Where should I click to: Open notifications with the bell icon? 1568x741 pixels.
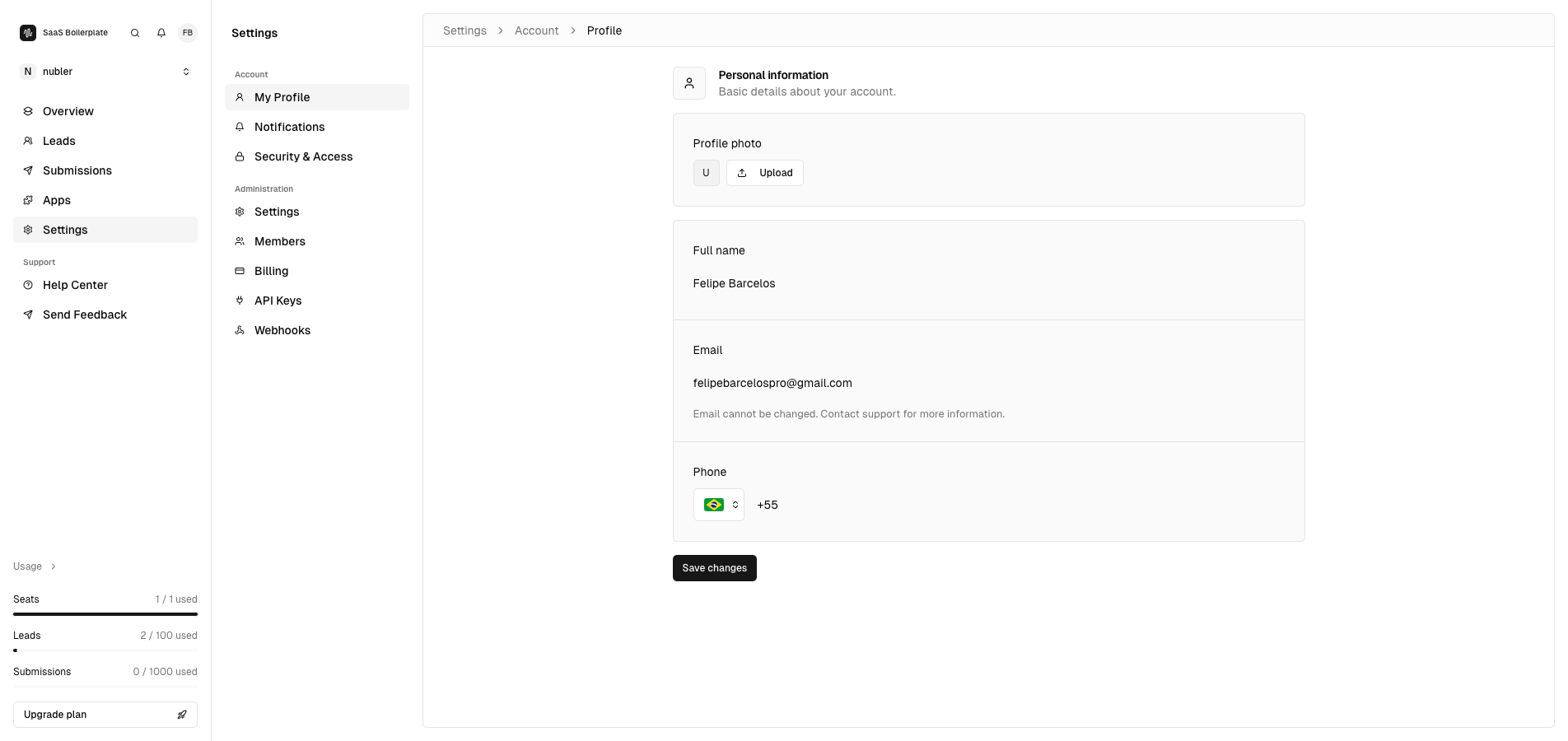coord(161,33)
